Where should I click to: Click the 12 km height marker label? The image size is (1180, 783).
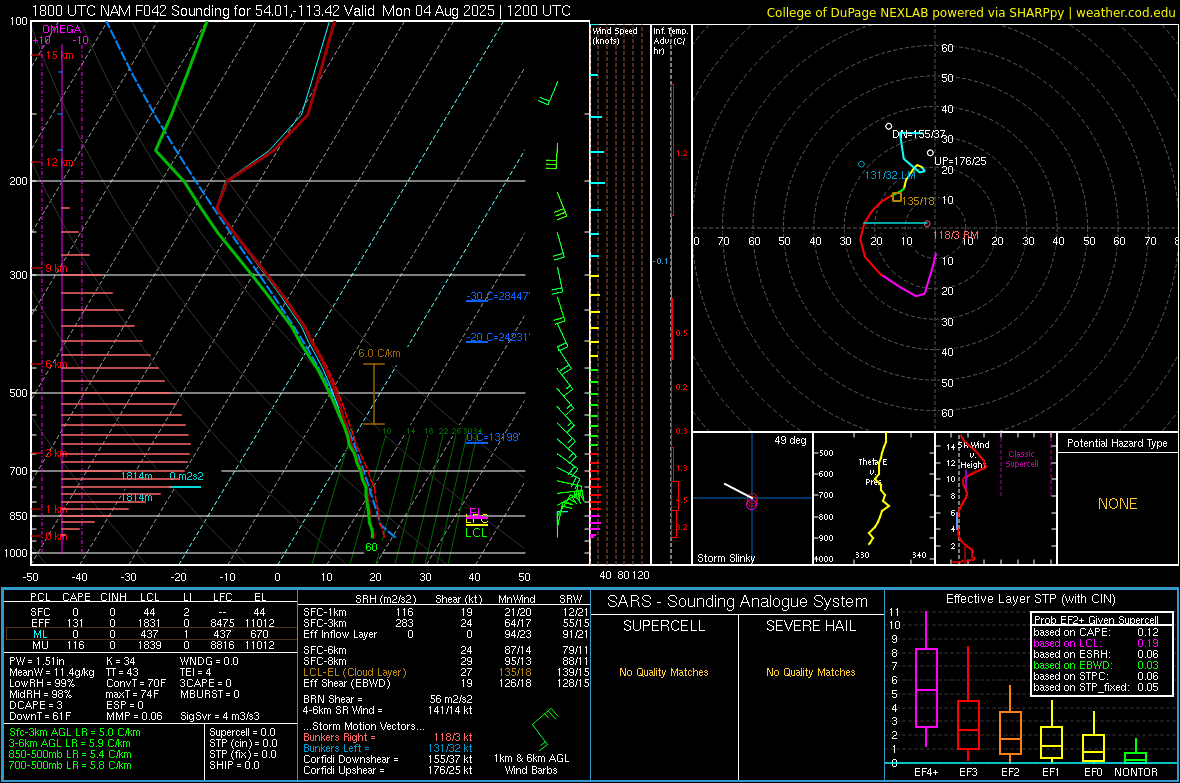tap(59, 163)
